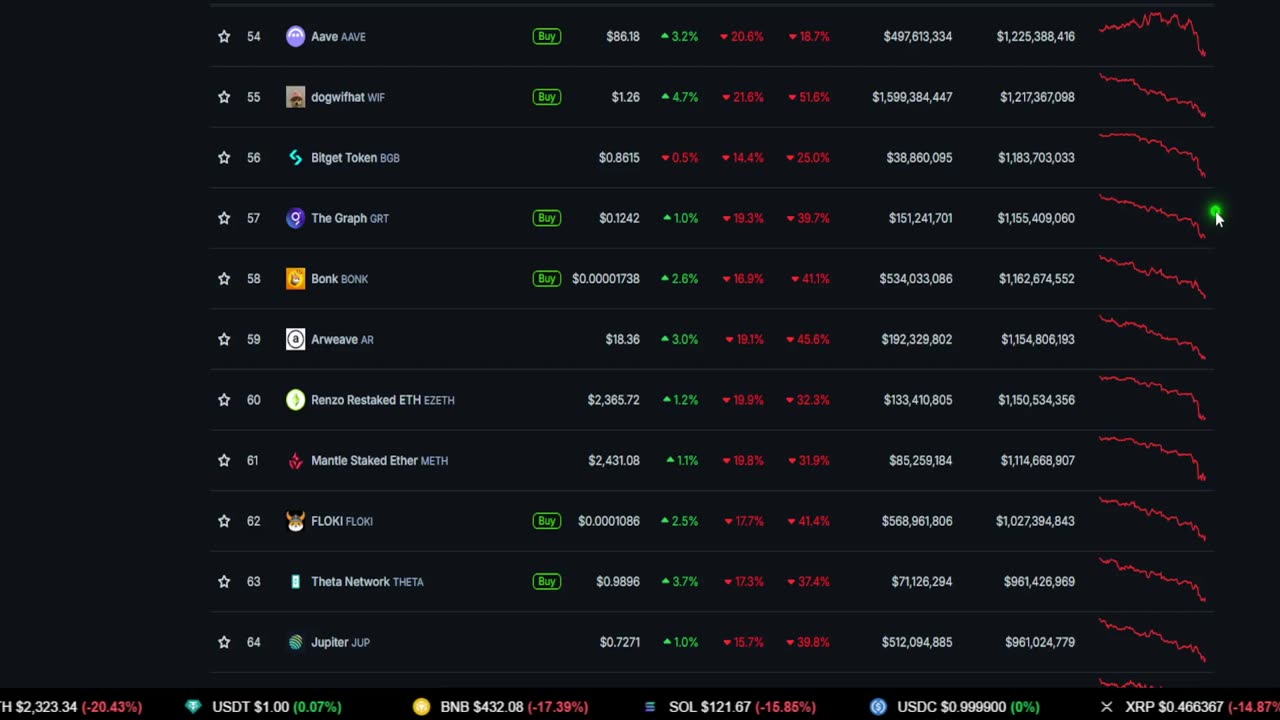The image size is (1280, 720).
Task: Open the Aave AAVE coin page
Action: tap(338, 36)
